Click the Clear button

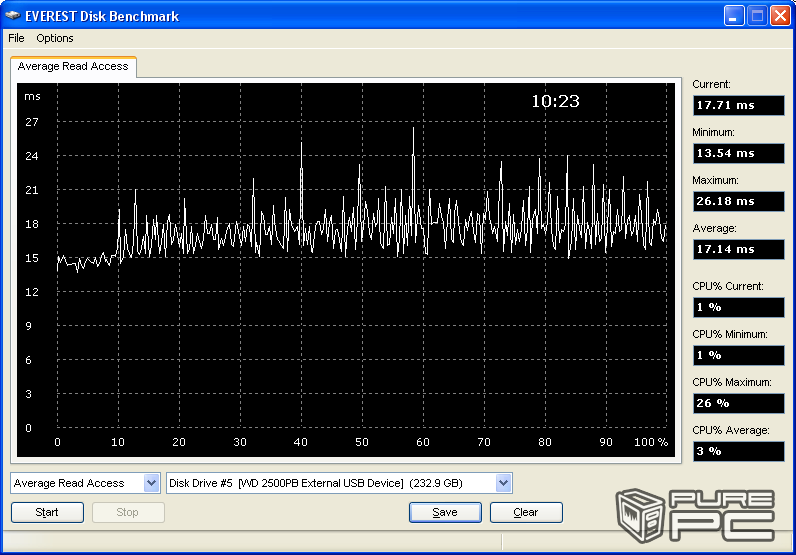tap(526, 512)
